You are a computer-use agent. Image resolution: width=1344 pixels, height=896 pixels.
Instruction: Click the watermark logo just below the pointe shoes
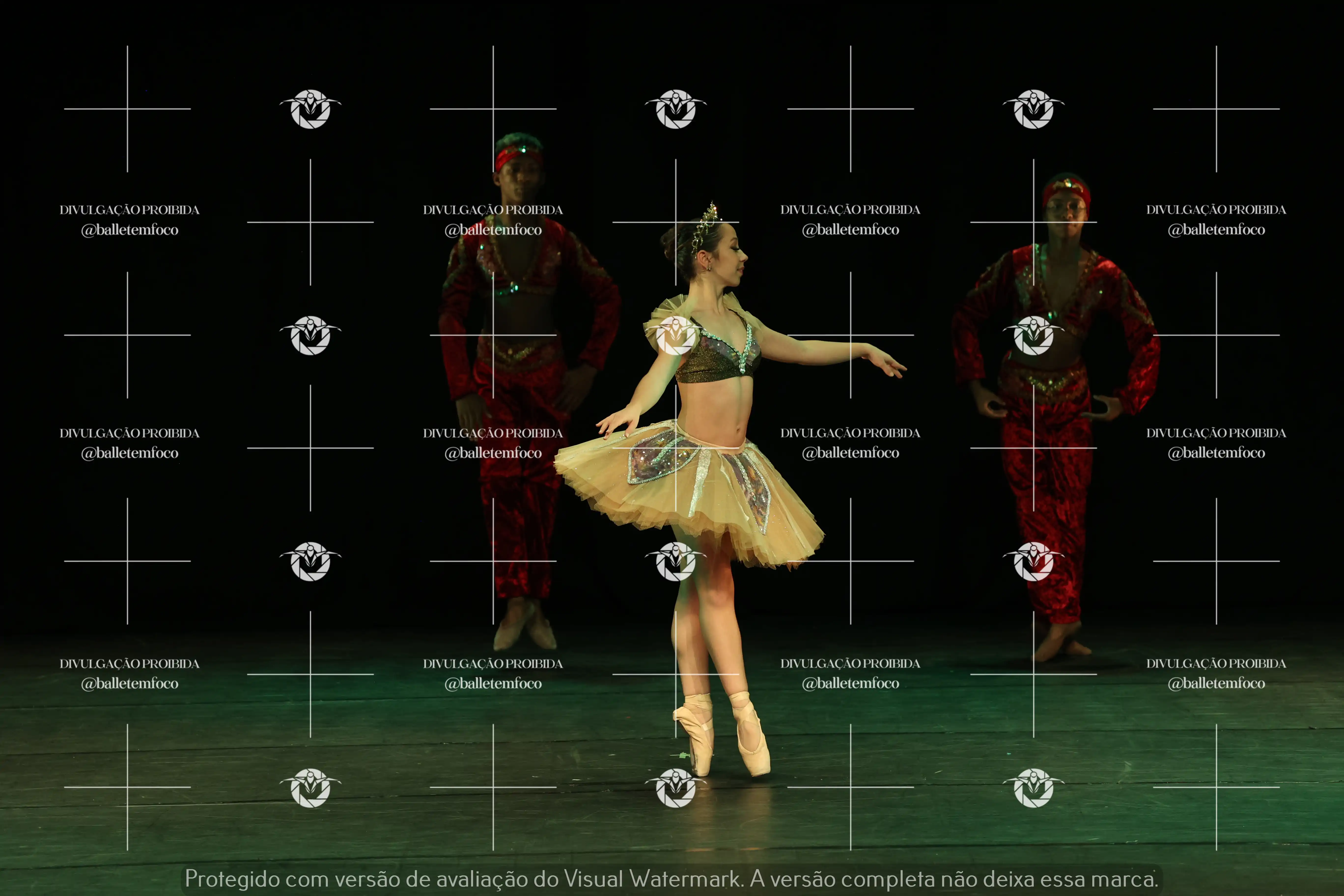coord(676,787)
